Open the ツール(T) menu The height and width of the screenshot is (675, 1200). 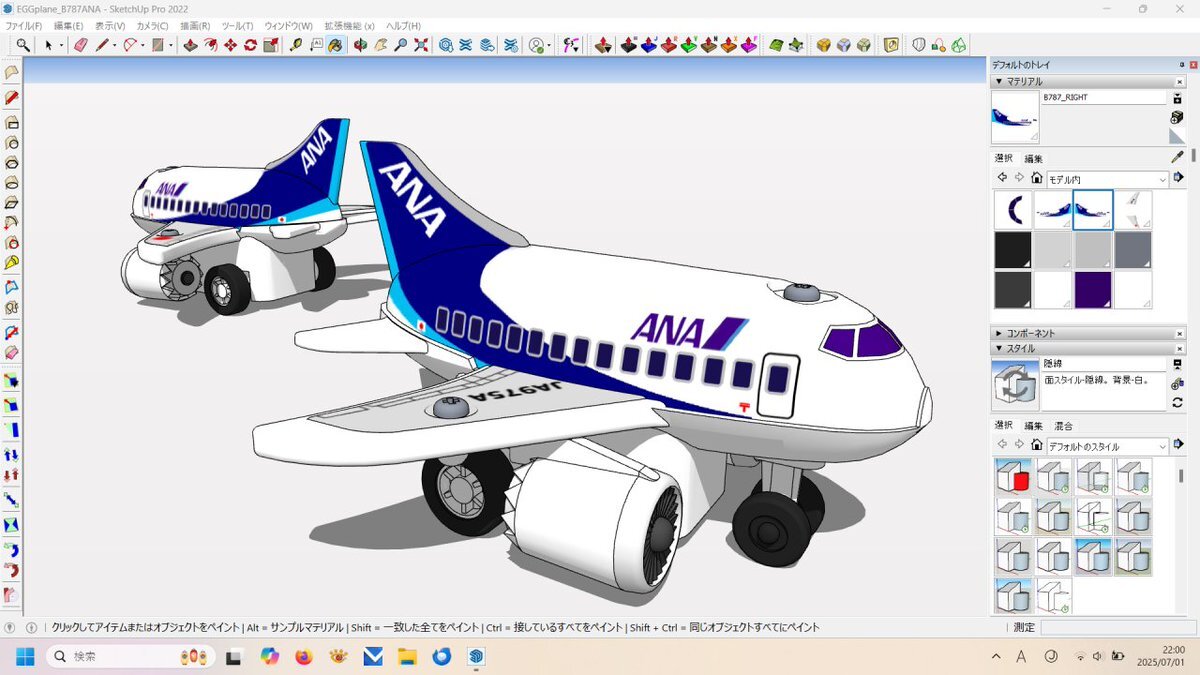click(237, 25)
